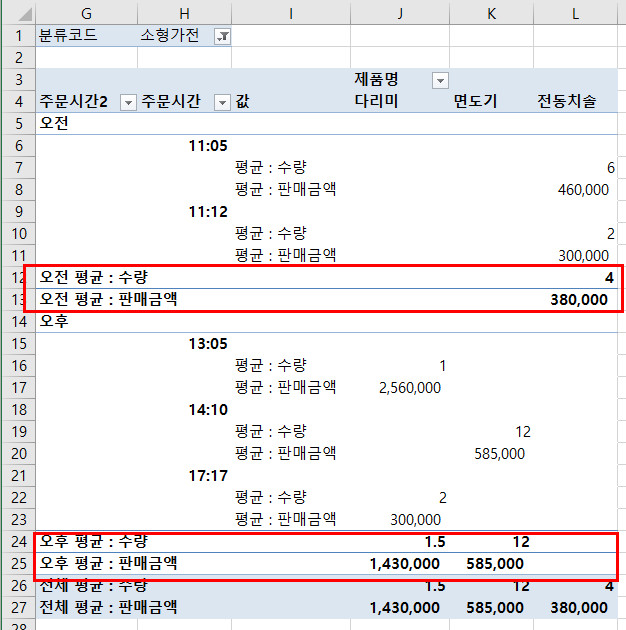Viewport: 626px width, 630px height.
Task: Open the 제품명 column filter dropdown
Action: [439, 80]
